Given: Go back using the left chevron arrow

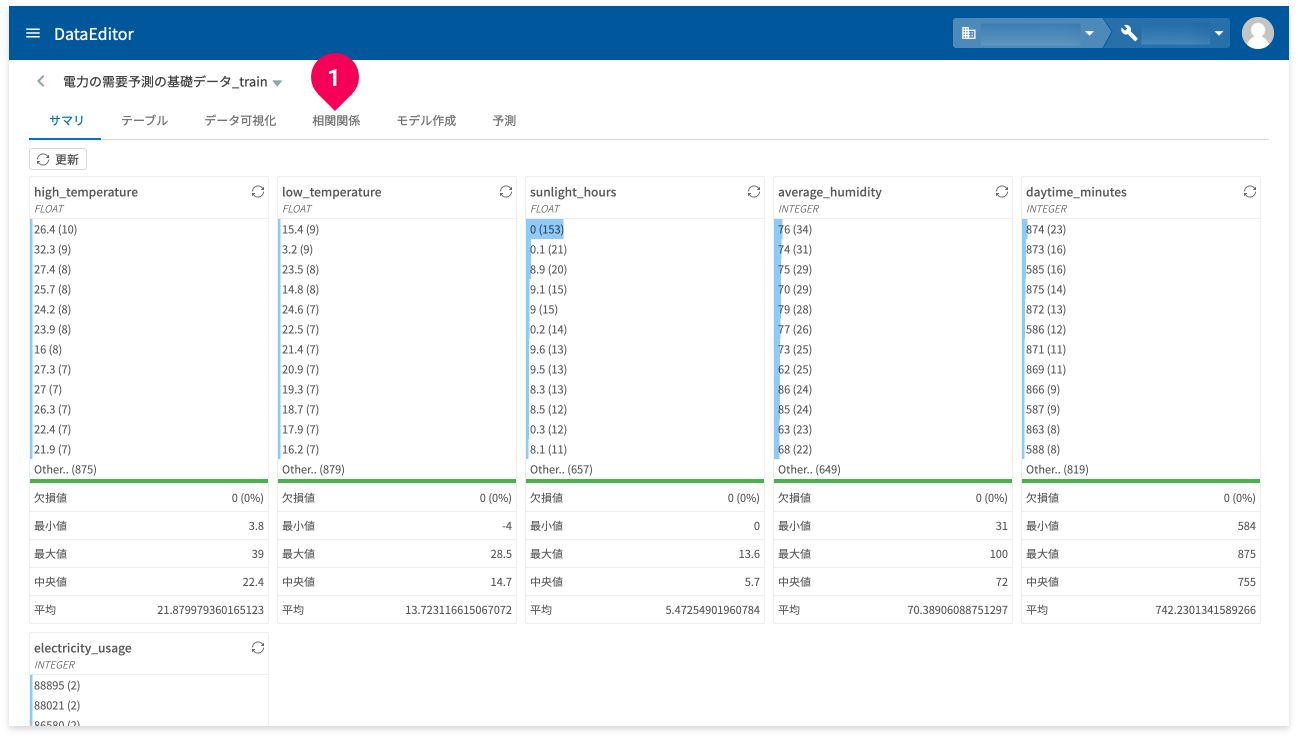Looking at the screenshot, I should click(x=41, y=82).
